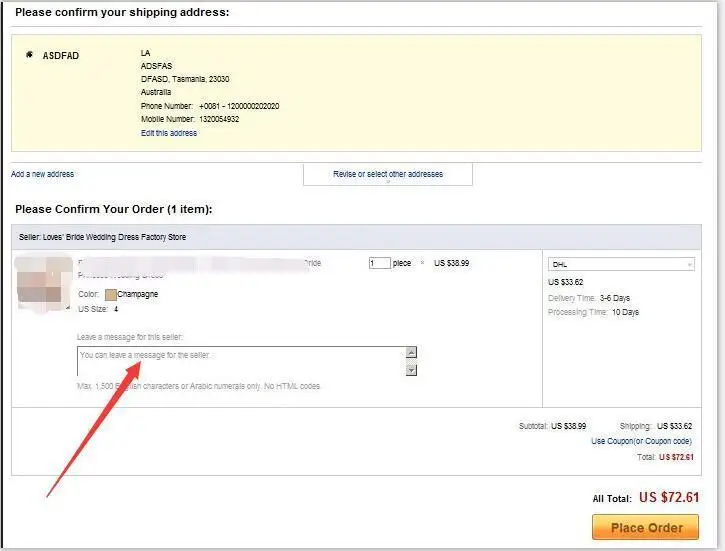Click the quantity input box
Screen dimensions: 725x551
[380, 263]
